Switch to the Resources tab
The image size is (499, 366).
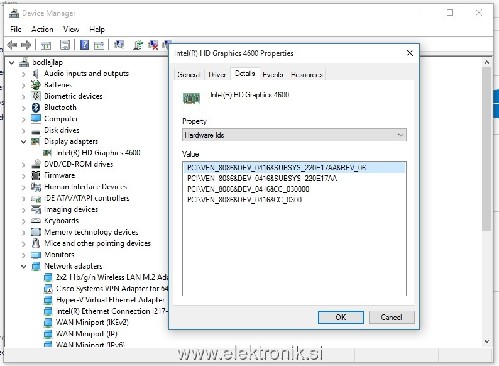pos(306,75)
